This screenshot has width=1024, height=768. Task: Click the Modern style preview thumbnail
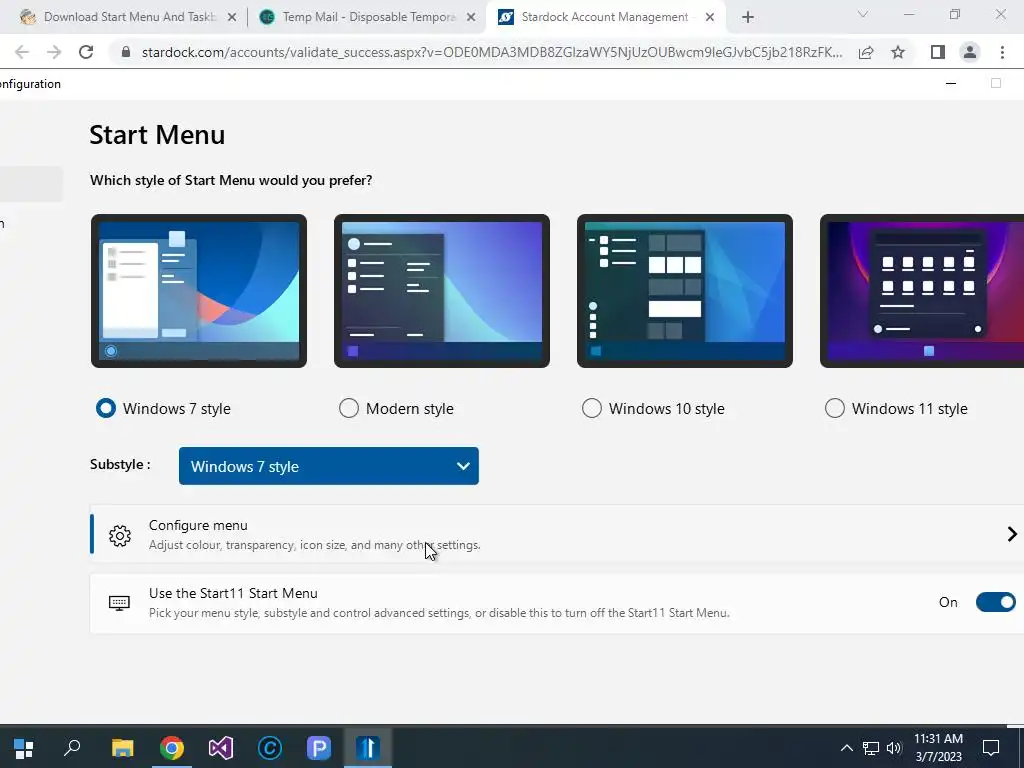click(x=441, y=291)
